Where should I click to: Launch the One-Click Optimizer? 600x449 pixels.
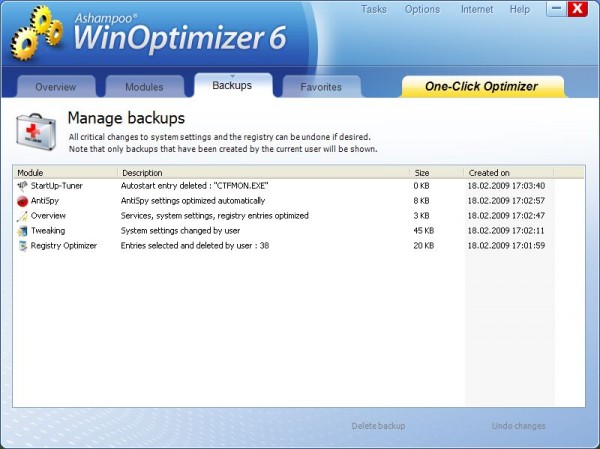481,87
